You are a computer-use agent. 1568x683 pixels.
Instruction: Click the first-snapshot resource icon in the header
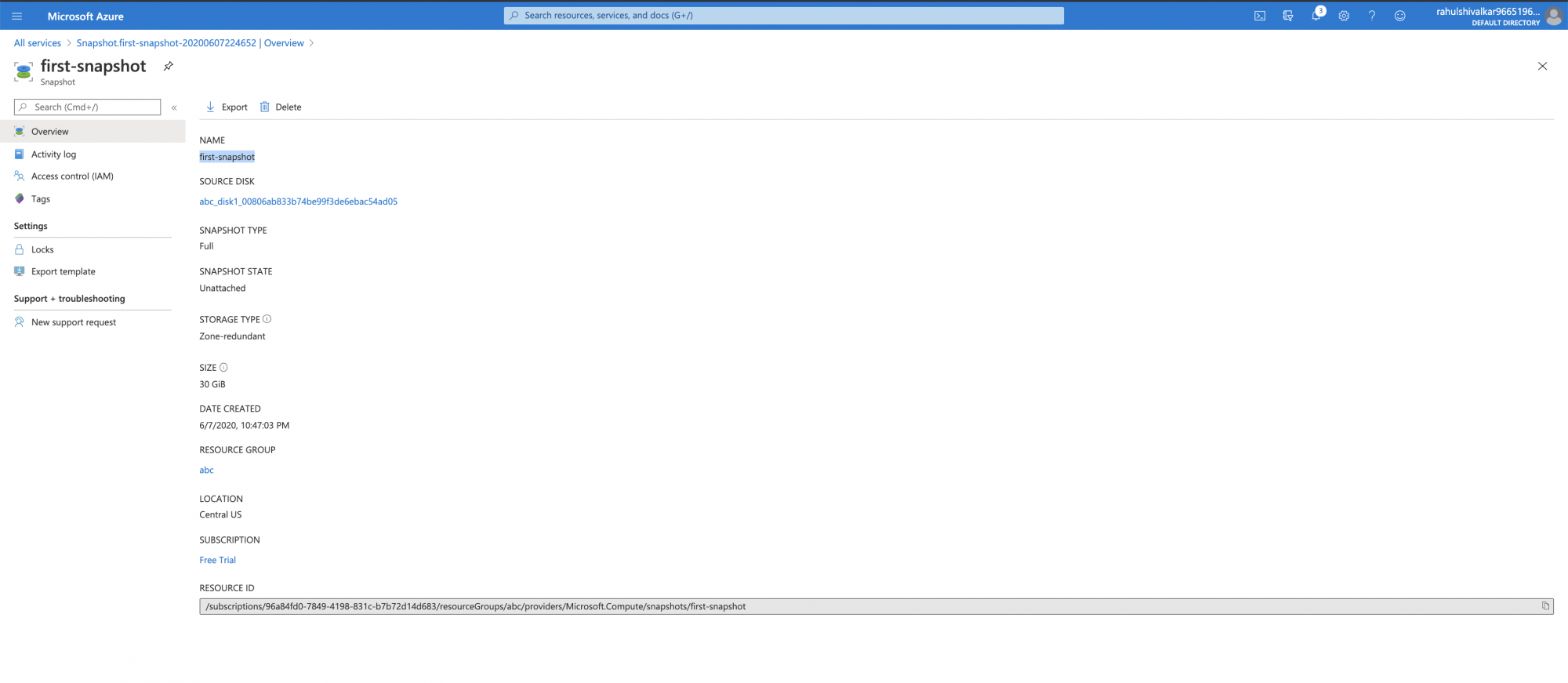(23, 72)
